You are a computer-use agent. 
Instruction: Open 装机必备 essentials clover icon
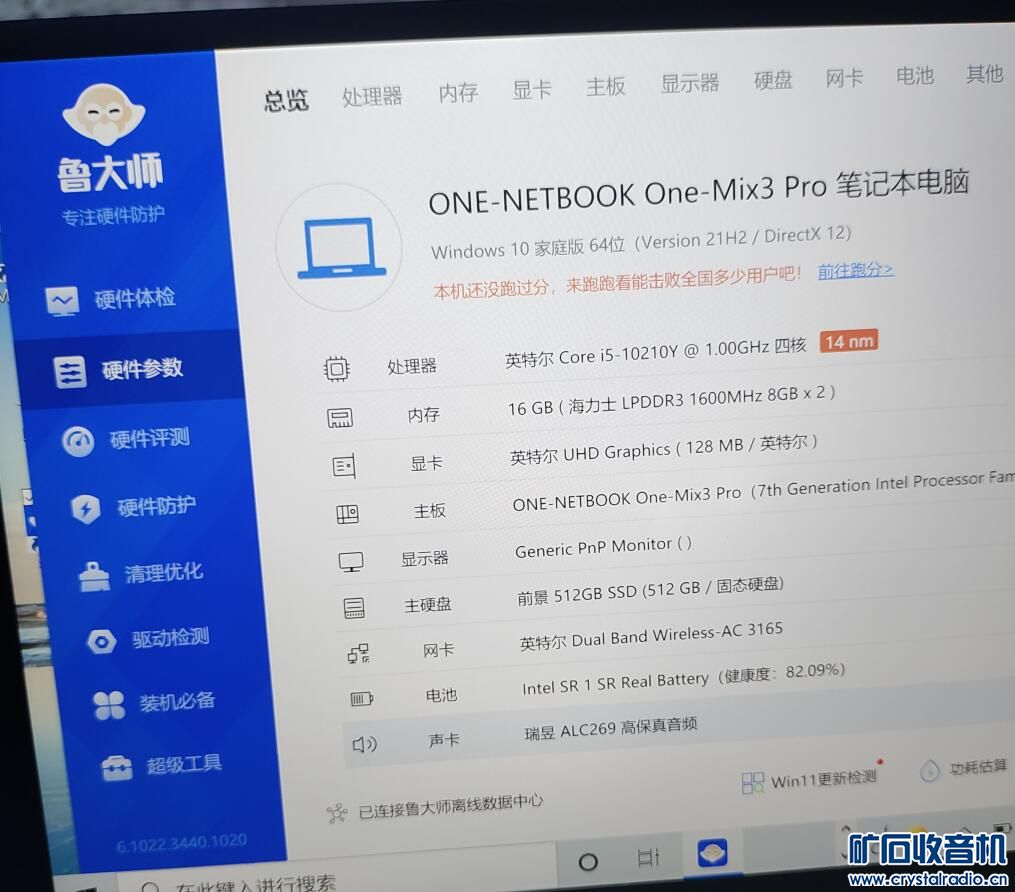pos(109,705)
